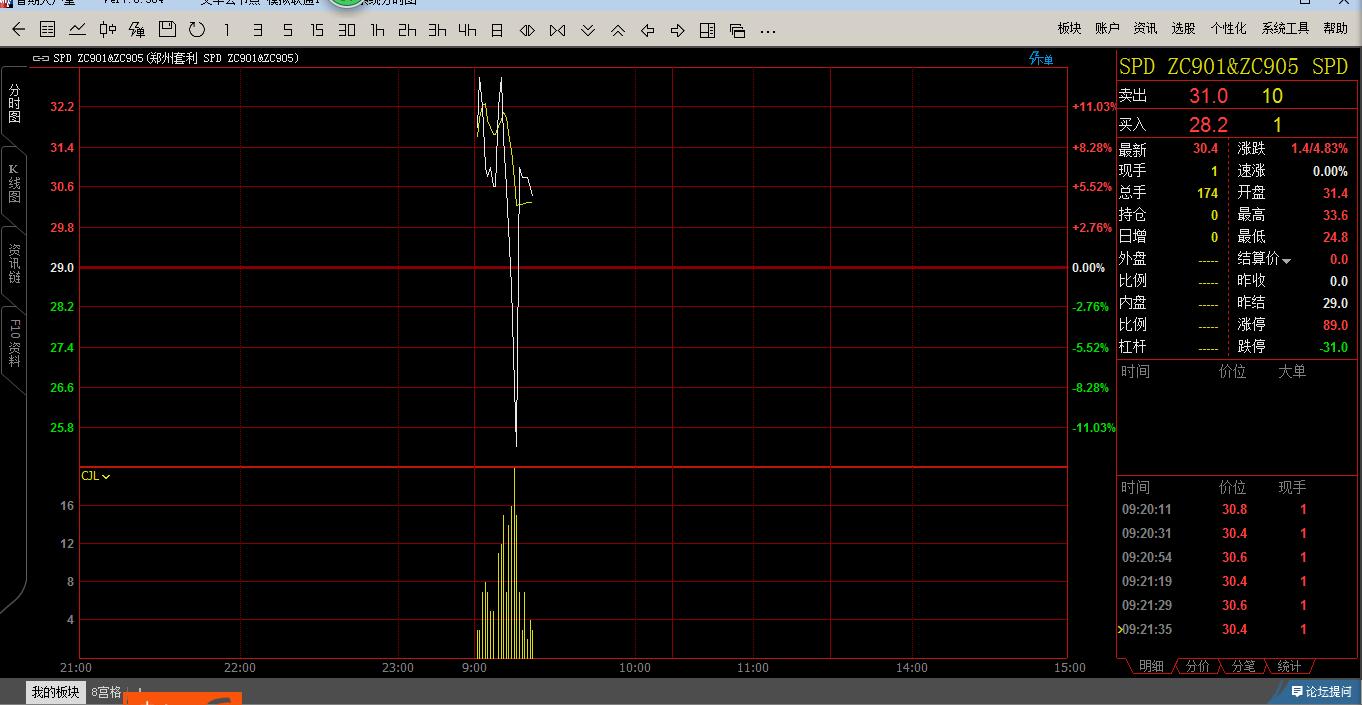Select the 15-minute period button
The width and height of the screenshot is (1362, 705).
tap(317, 30)
